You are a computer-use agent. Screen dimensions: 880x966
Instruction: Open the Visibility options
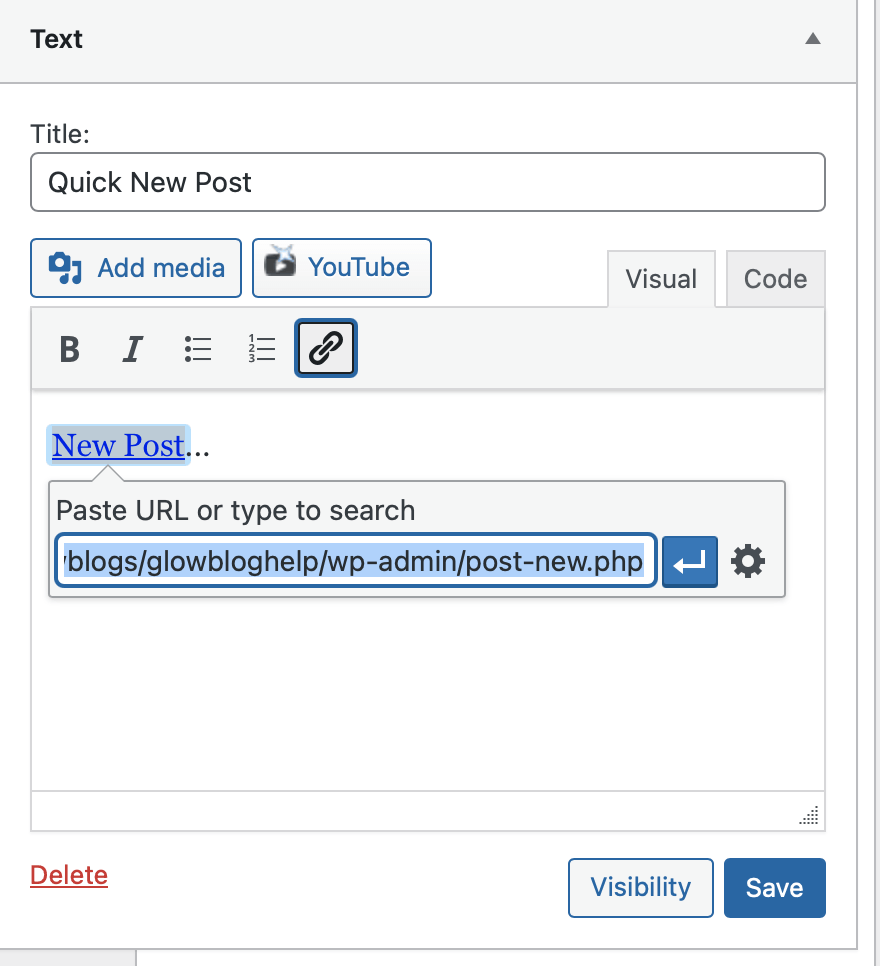[640, 887]
